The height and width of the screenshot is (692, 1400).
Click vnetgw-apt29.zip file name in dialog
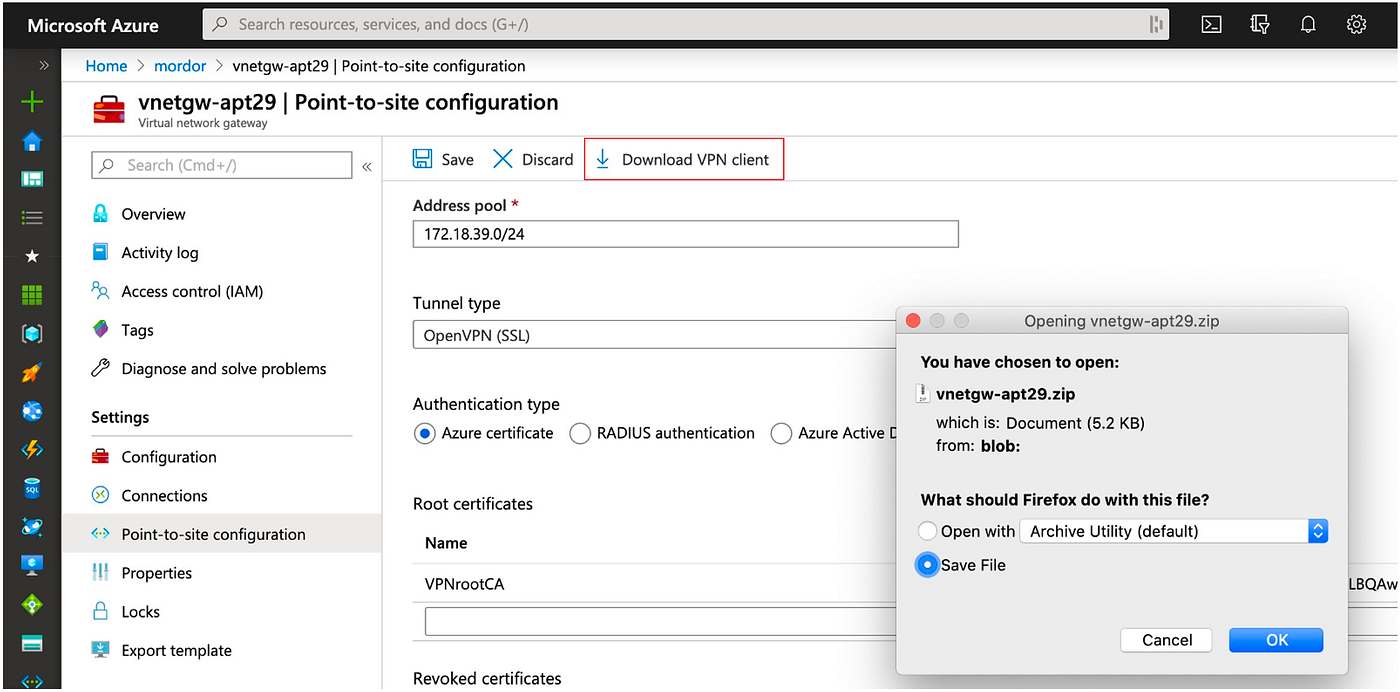pos(1006,394)
